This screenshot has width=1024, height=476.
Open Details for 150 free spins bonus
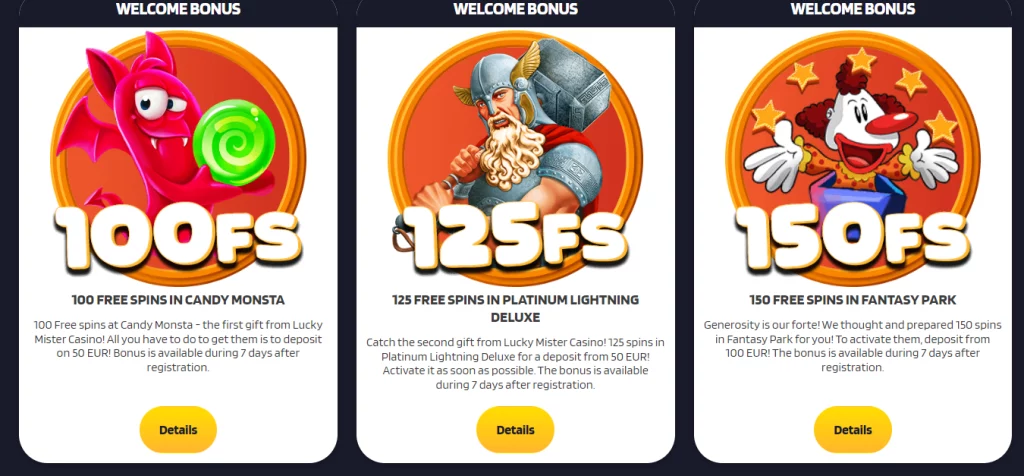pos(853,430)
